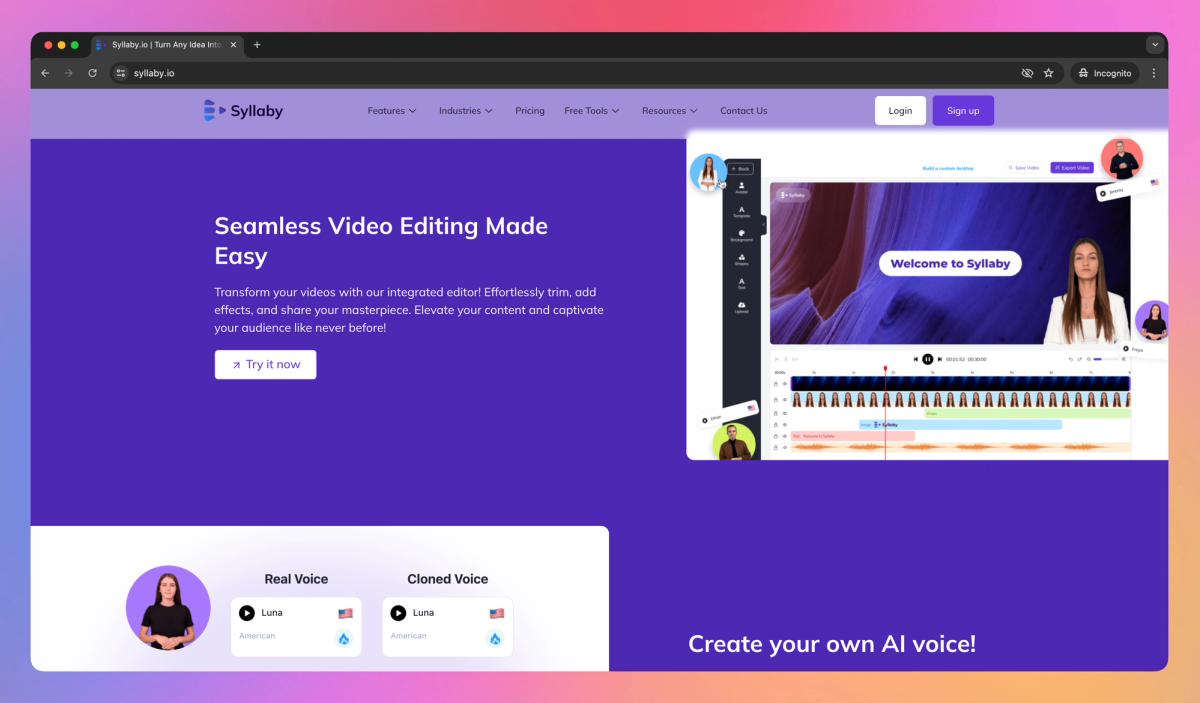The height and width of the screenshot is (703, 1200).
Task: Click Jeremy's avatar bubble on red background
Action: click(x=1122, y=158)
